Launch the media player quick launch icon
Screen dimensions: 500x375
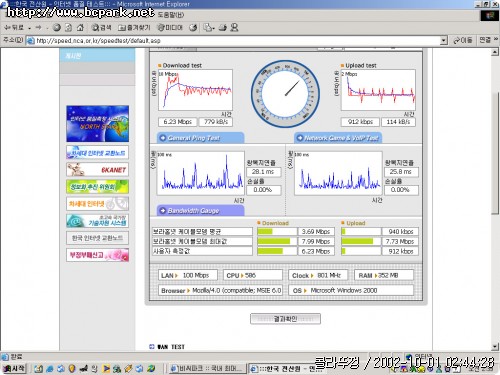(106, 369)
